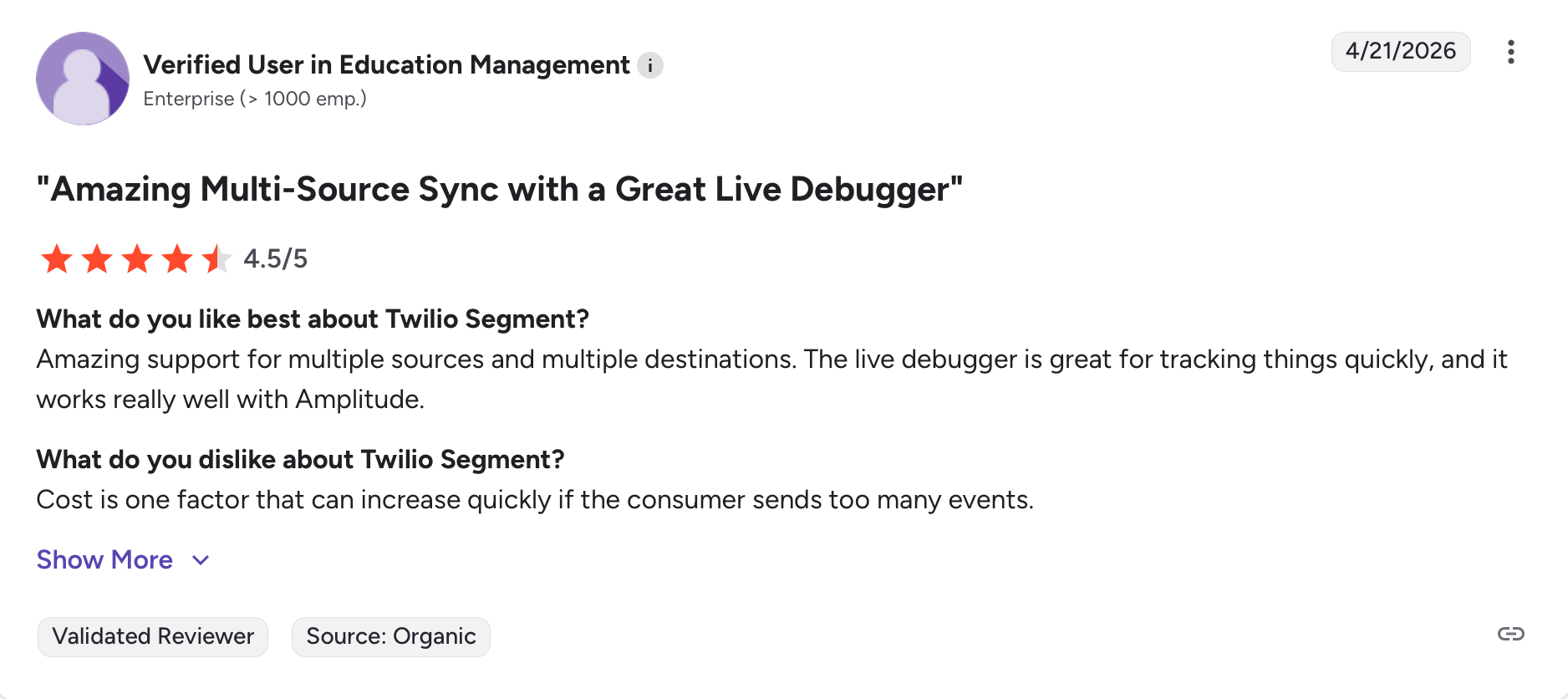Click the sentence about cost increasing quickly
Screen dimensions: 1568x699
click(x=535, y=499)
